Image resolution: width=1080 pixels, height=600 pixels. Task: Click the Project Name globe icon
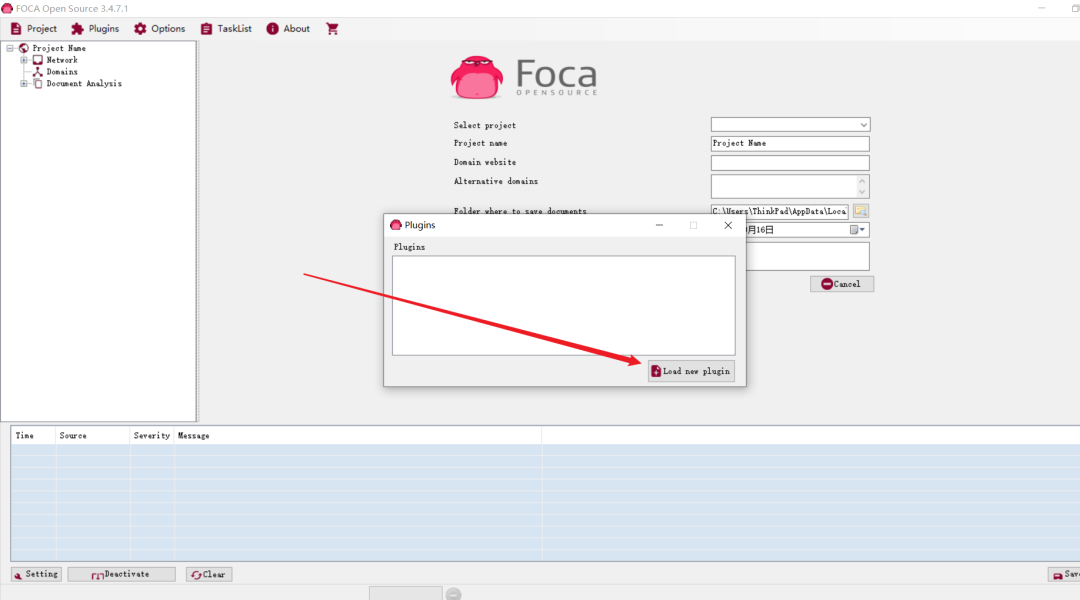click(23, 48)
